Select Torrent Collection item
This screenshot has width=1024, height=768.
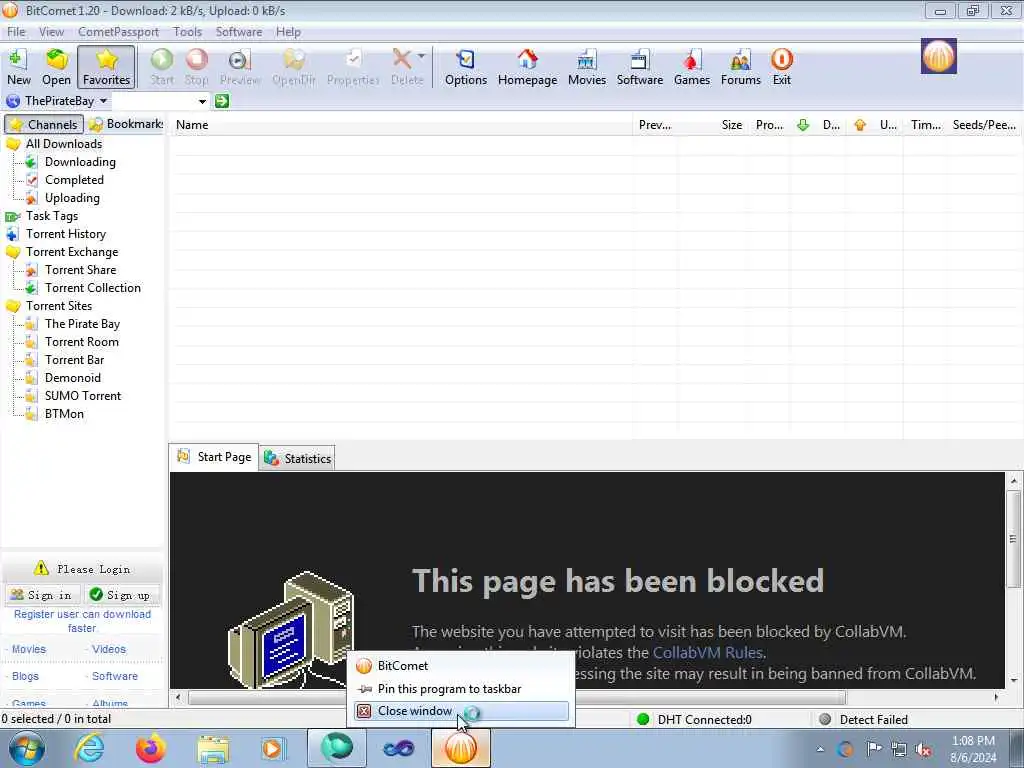tap(93, 287)
